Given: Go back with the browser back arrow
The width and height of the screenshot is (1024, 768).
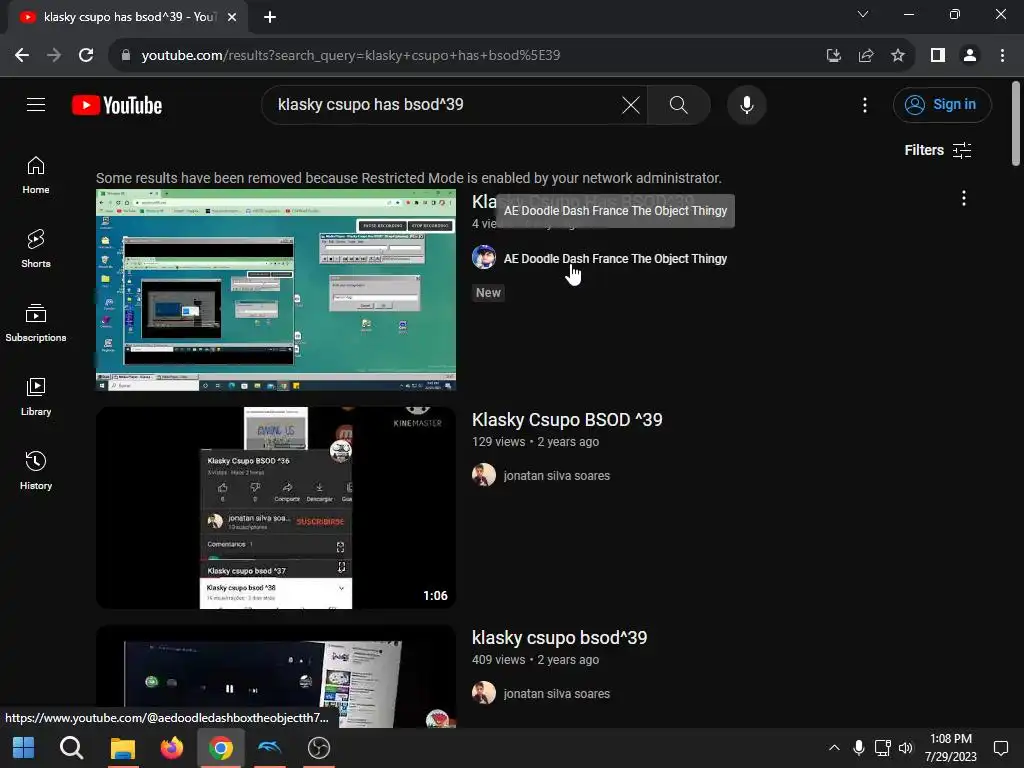Looking at the screenshot, I should pos(22,55).
